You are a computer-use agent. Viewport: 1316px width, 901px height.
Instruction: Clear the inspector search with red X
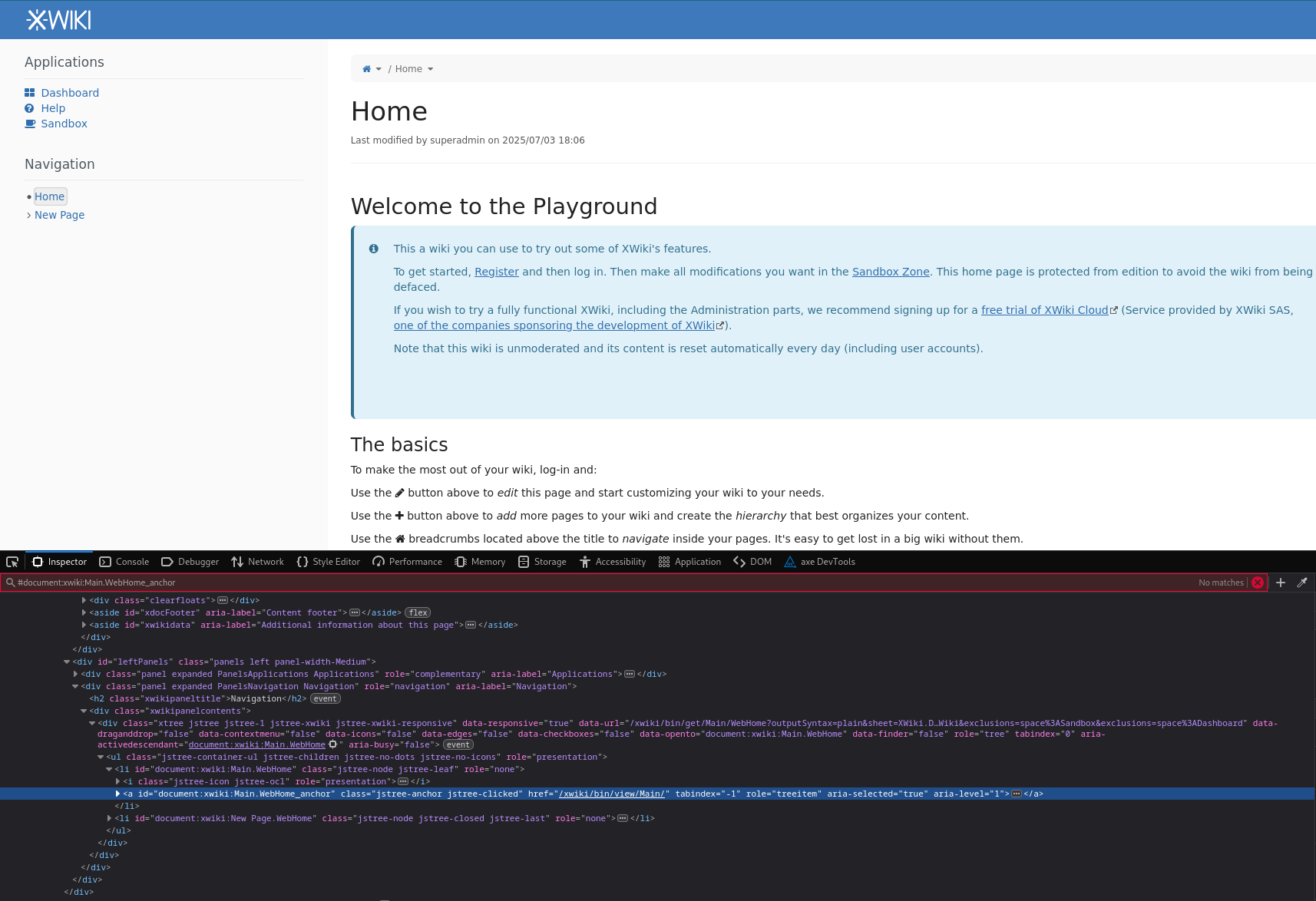click(x=1258, y=583)
